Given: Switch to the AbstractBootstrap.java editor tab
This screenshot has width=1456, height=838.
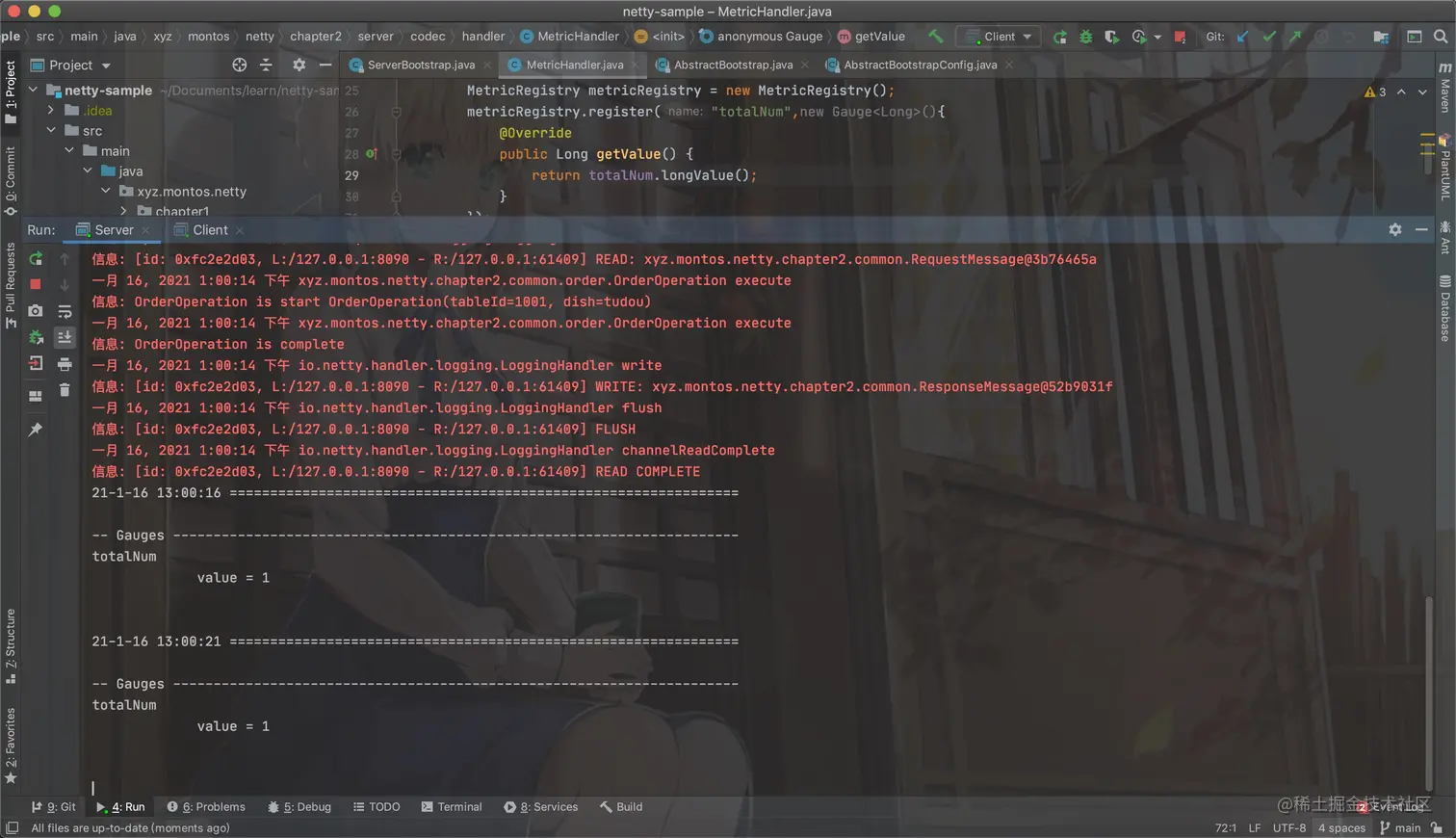Looking at the screenshot, I should click(x=733, y=65).
